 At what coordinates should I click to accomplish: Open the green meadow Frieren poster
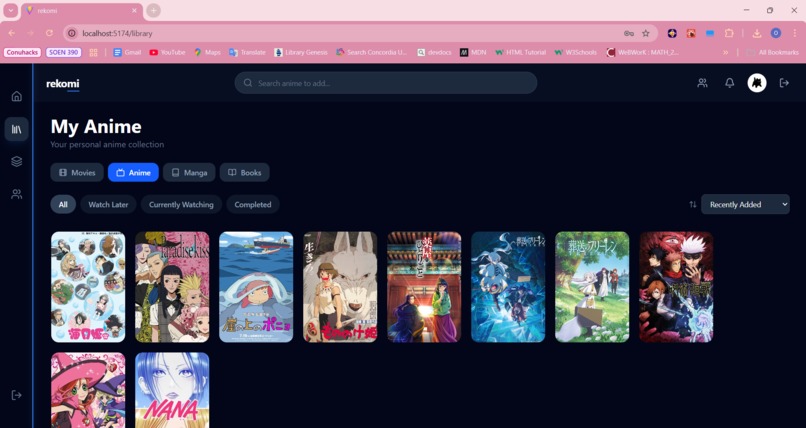coord(592,287)
